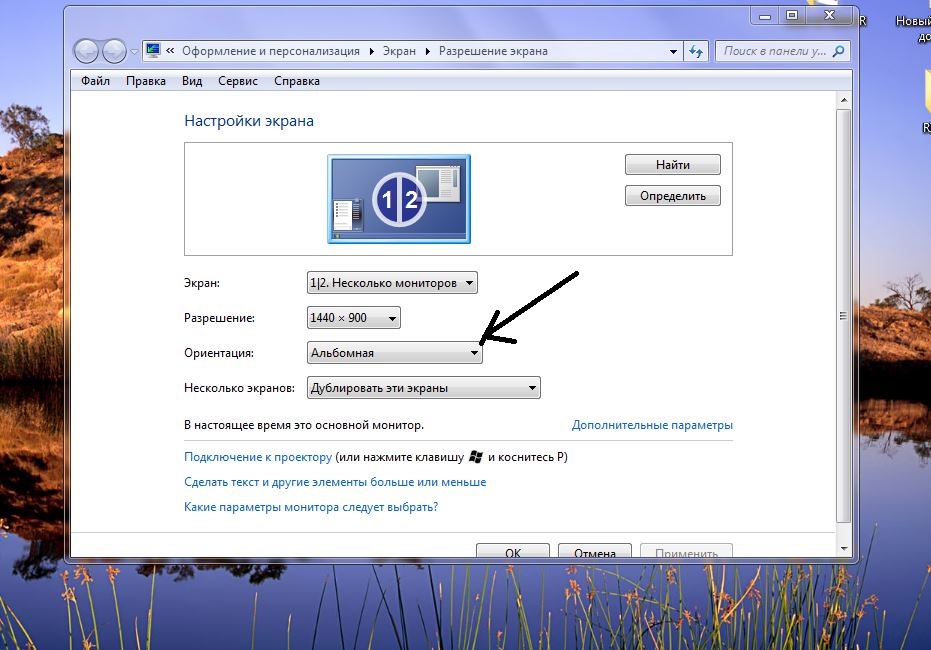Image resolution: width=931 pixels, height=650 pixels.
Task: Minimize the screen resolution window
Action: [765, 16]
